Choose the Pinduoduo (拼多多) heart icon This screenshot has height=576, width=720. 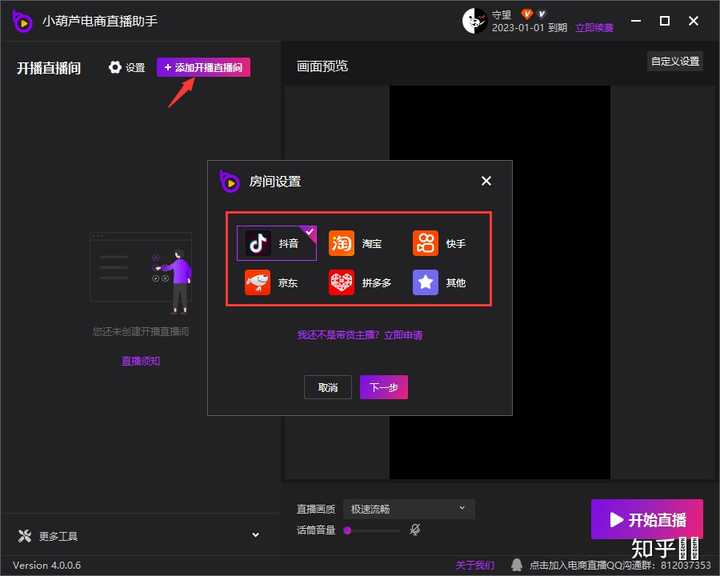tap(341, 282)
